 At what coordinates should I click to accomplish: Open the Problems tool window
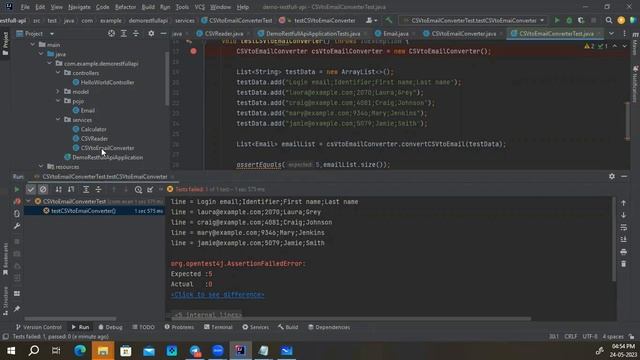click(179, 327)
